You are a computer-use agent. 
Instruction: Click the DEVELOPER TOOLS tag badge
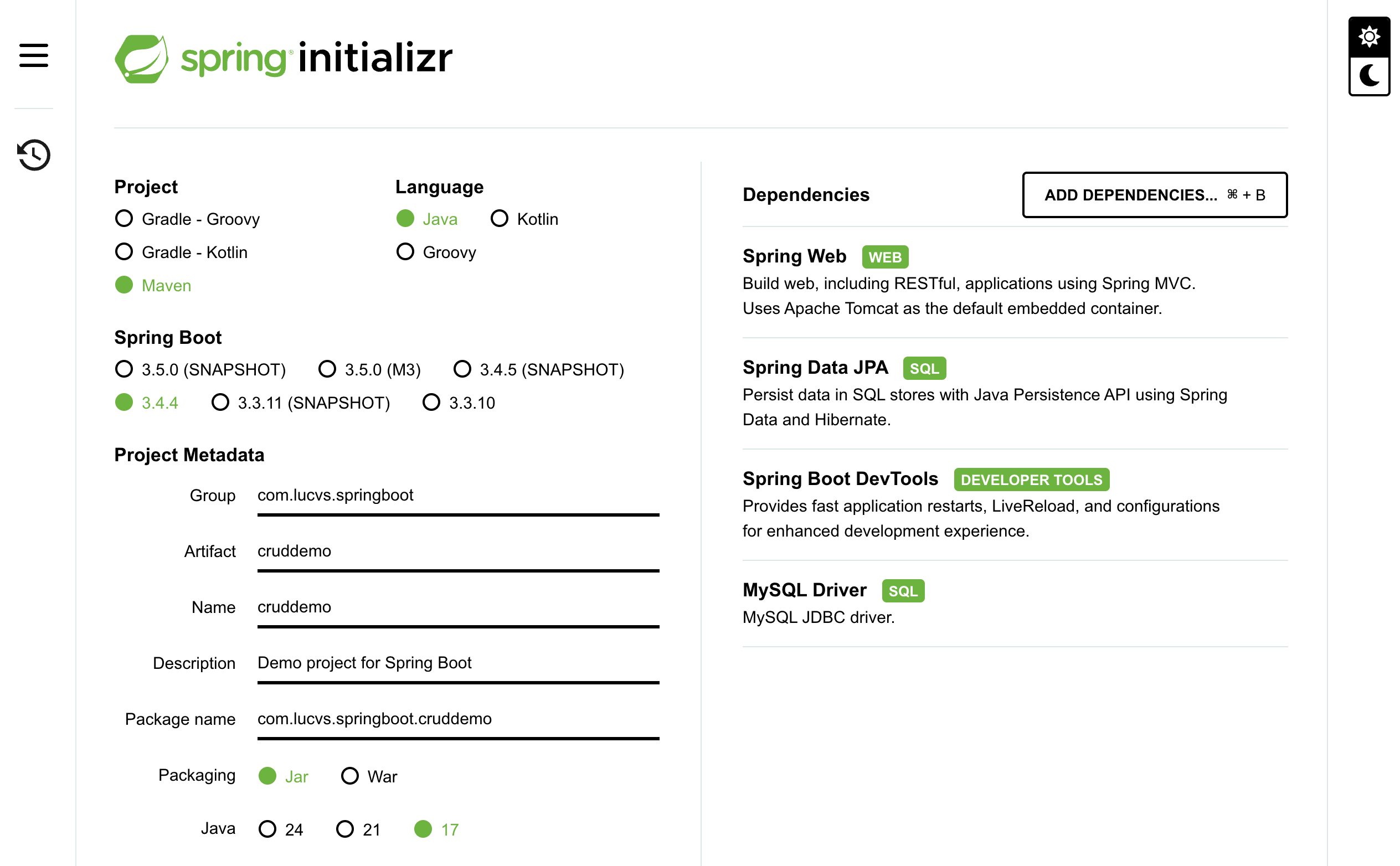[x=1031, y=480]
